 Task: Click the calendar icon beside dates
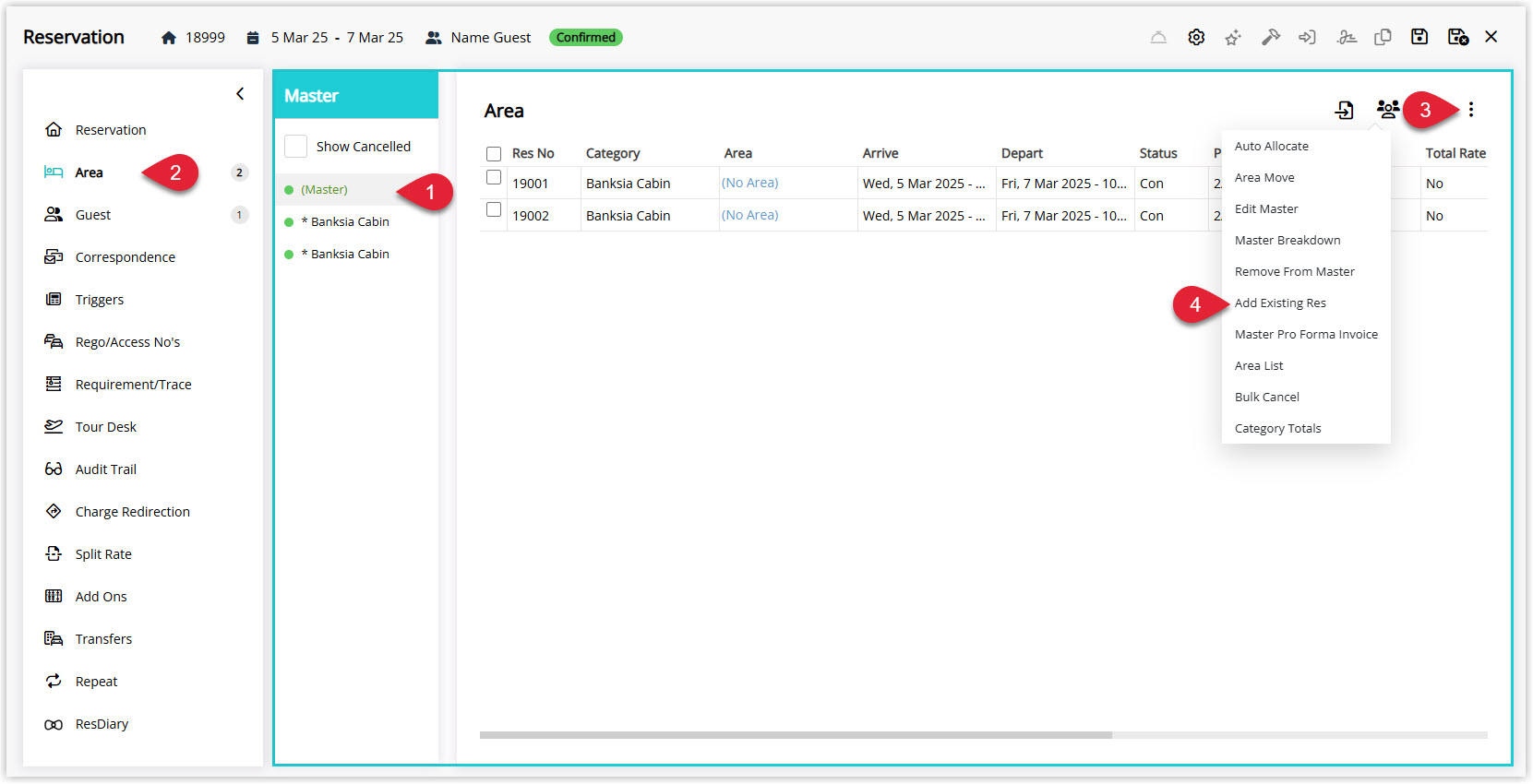click(253, 38)
